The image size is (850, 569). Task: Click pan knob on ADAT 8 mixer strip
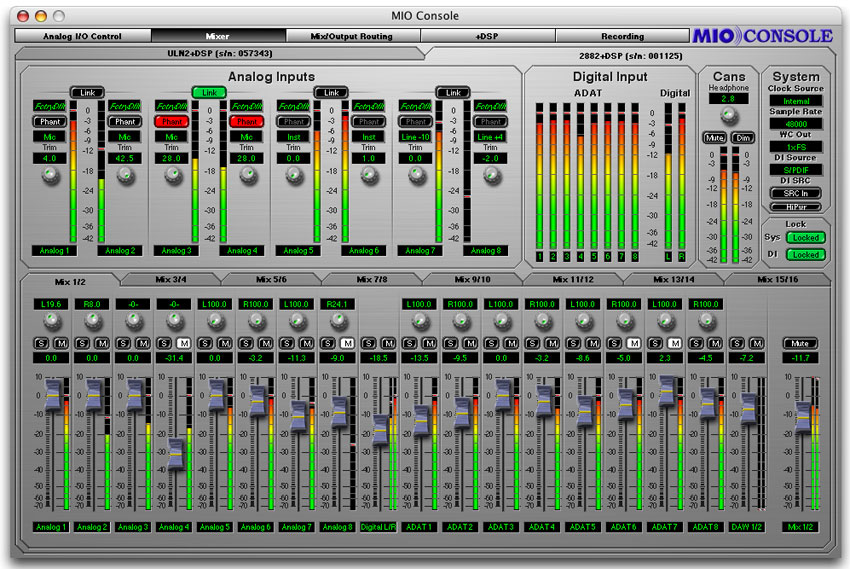[x=706, y=321]
